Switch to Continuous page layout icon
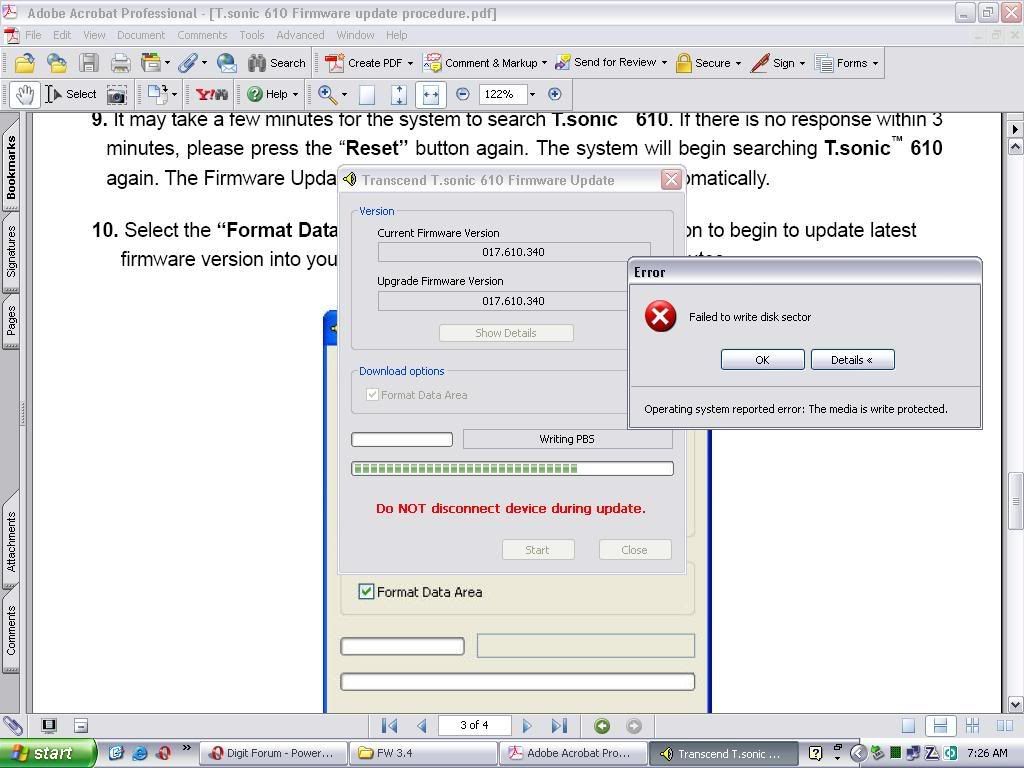This screenshot has width=1024, height=768. 940,726
